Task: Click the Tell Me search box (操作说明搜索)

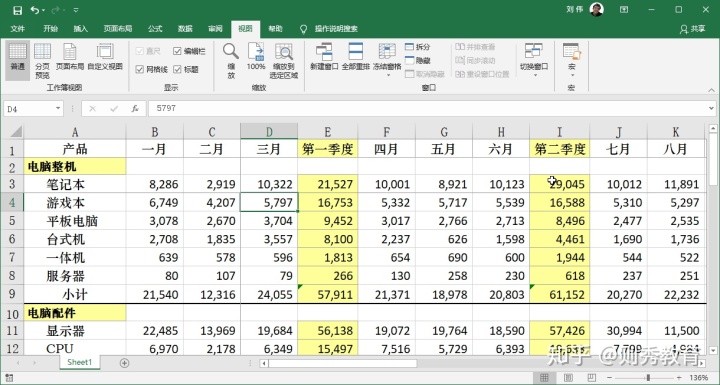Action: click(336, 28)
